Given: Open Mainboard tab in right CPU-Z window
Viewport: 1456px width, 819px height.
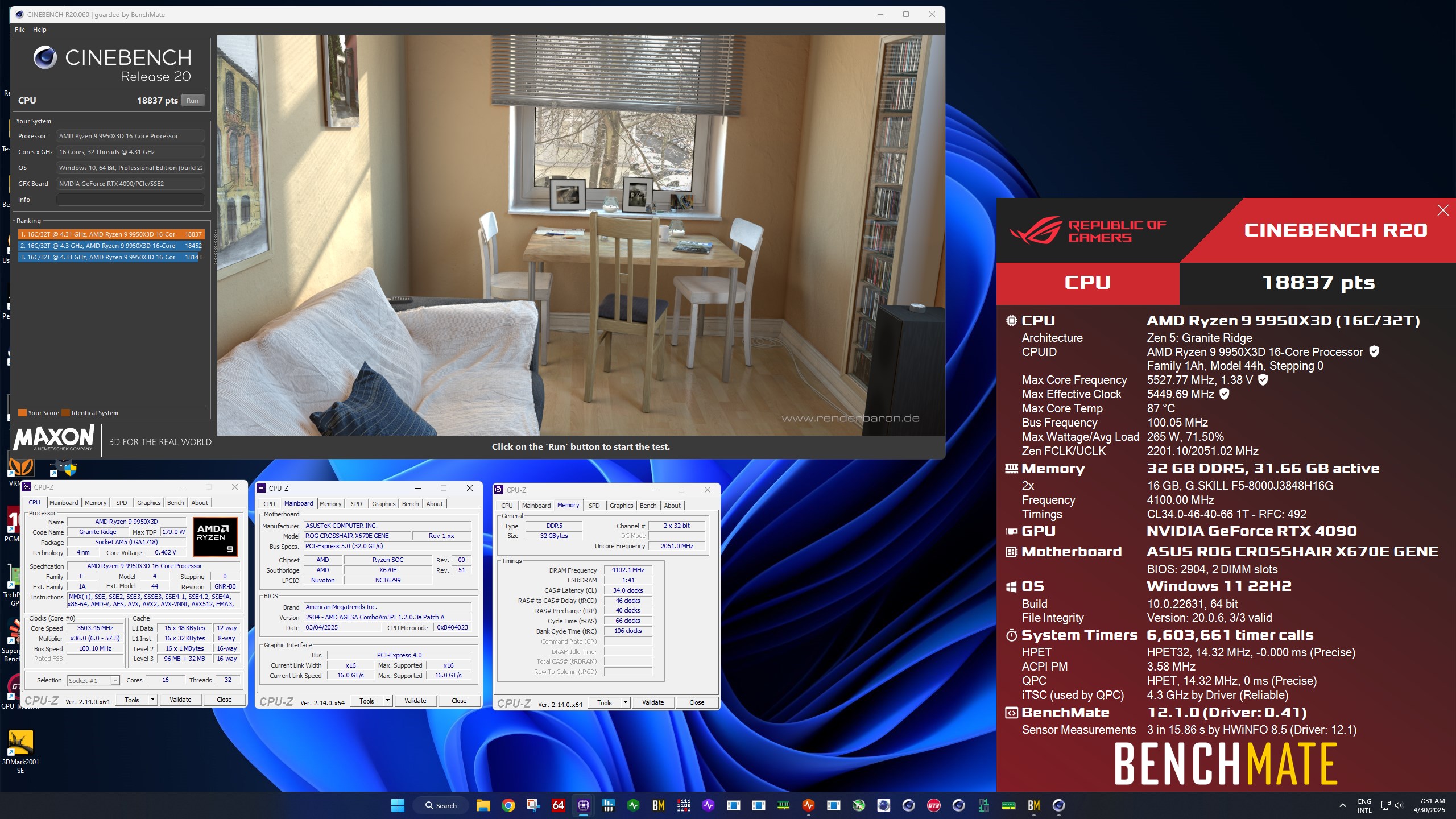Looking at the screenshot, I should click(536, 506).
